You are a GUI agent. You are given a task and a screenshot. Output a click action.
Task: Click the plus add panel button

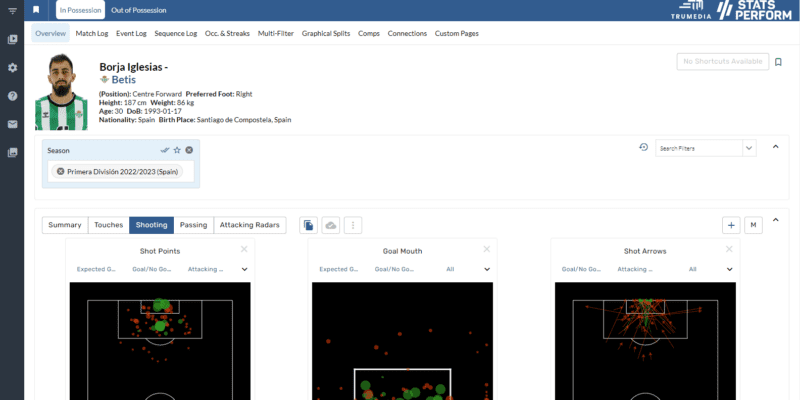pyautogui.click(x=731, y=225)
